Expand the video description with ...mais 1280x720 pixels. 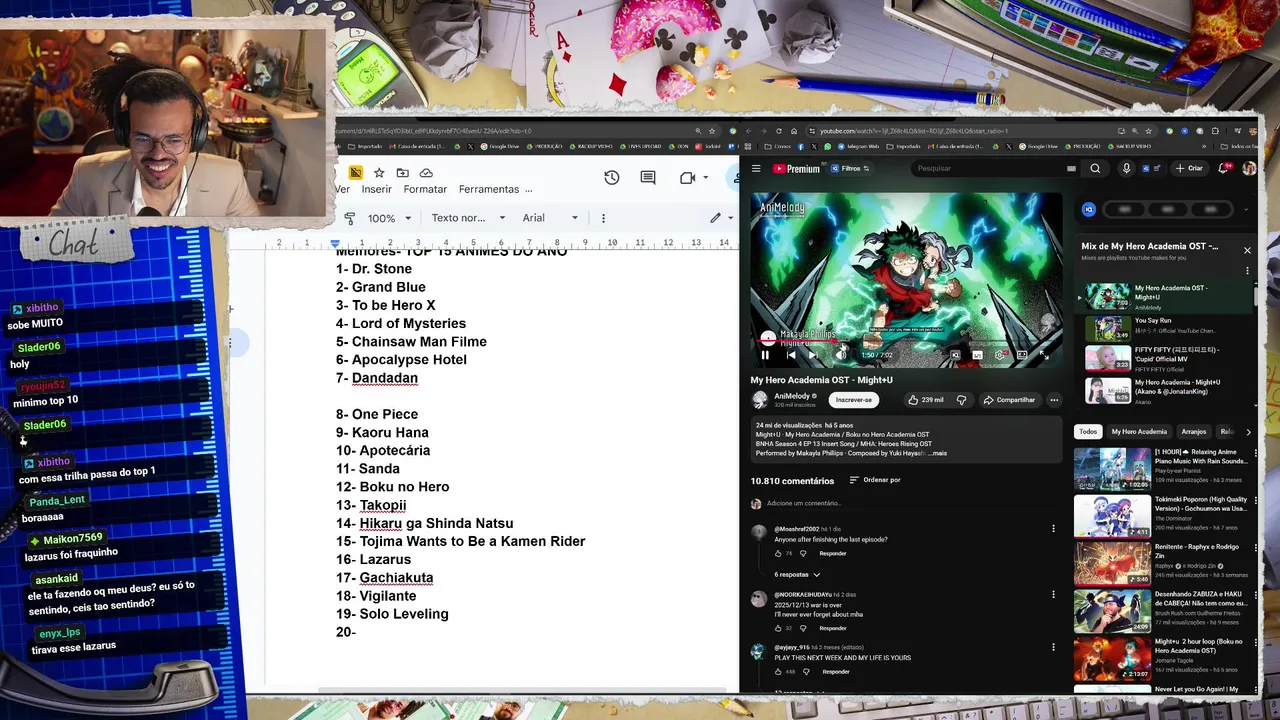tap(937, 453)
